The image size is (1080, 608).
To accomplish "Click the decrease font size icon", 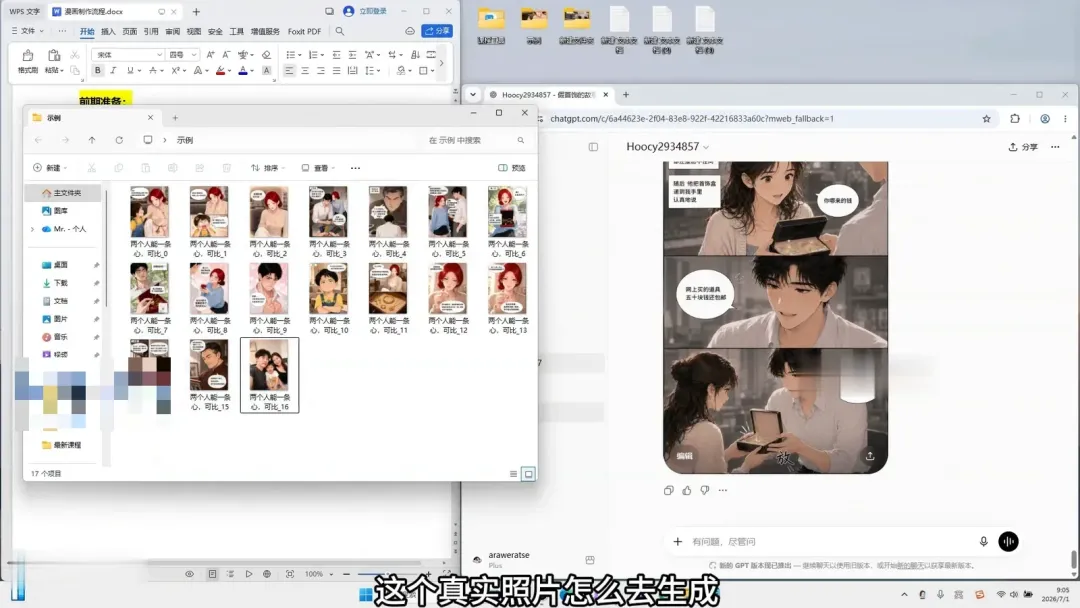I will (x=226, y=54).
